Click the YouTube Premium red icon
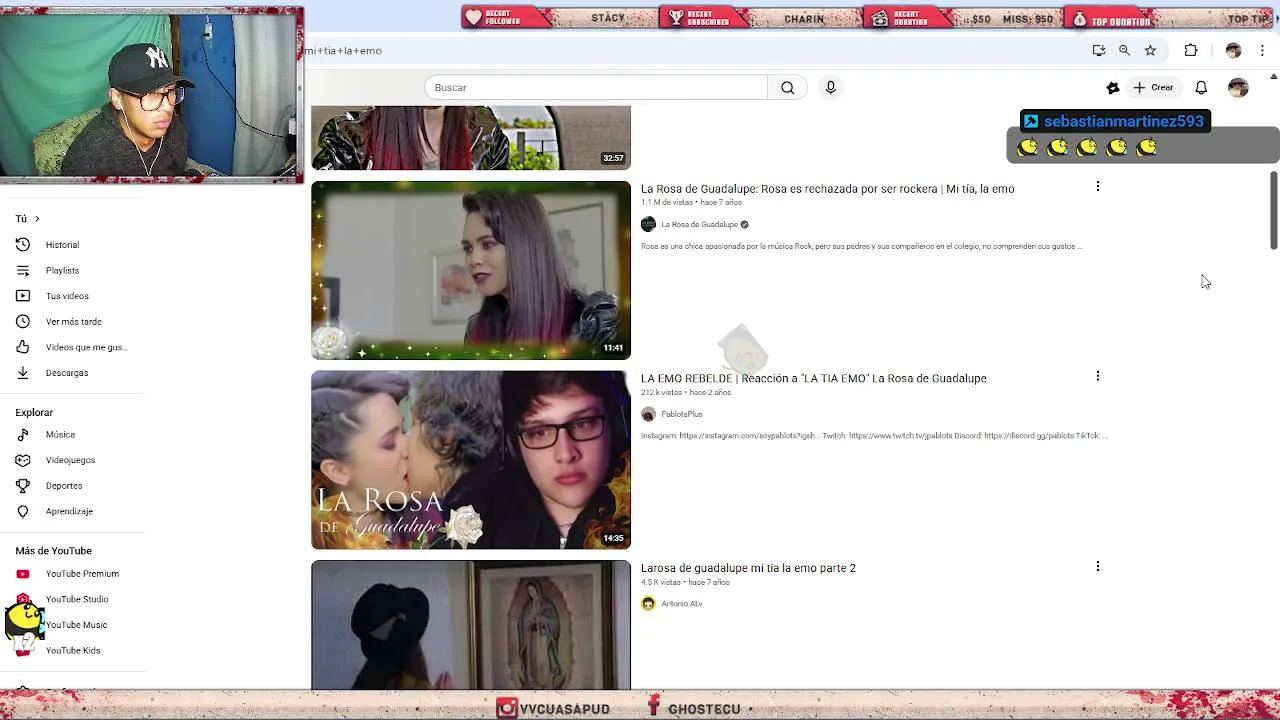Screen dimensions: 1280x720 click(x=23, y=574)
